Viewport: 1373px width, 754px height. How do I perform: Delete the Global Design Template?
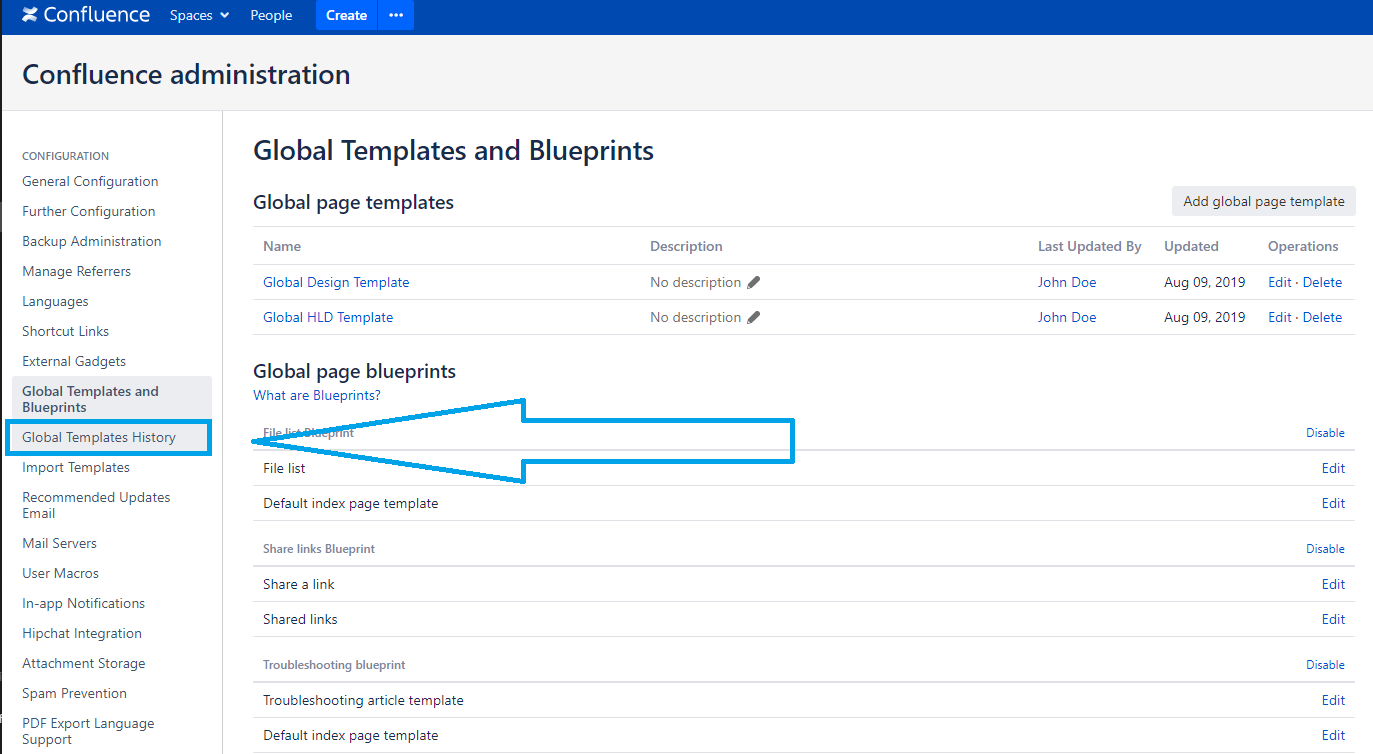coord(1322,282)
